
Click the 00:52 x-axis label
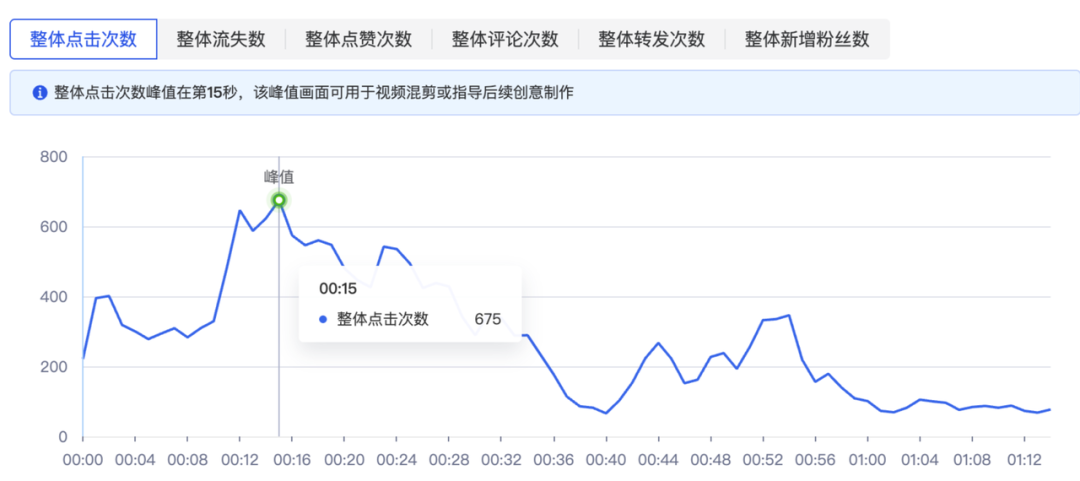[763, 460]
